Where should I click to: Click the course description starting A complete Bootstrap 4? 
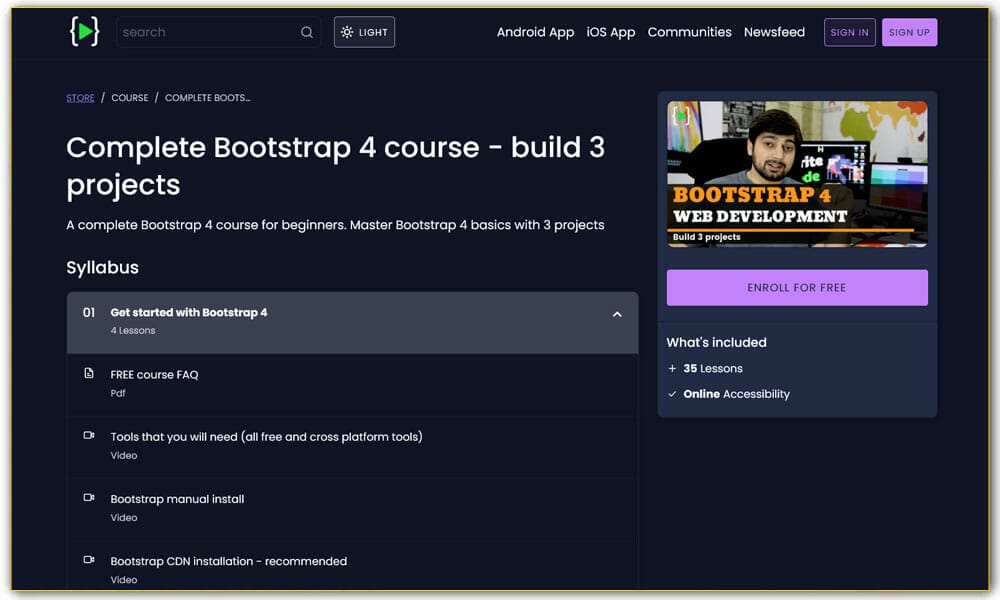click(335, 225)
